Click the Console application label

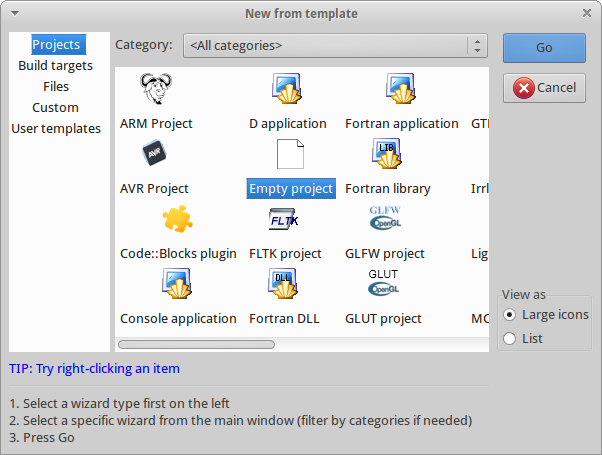click(178, 318)
